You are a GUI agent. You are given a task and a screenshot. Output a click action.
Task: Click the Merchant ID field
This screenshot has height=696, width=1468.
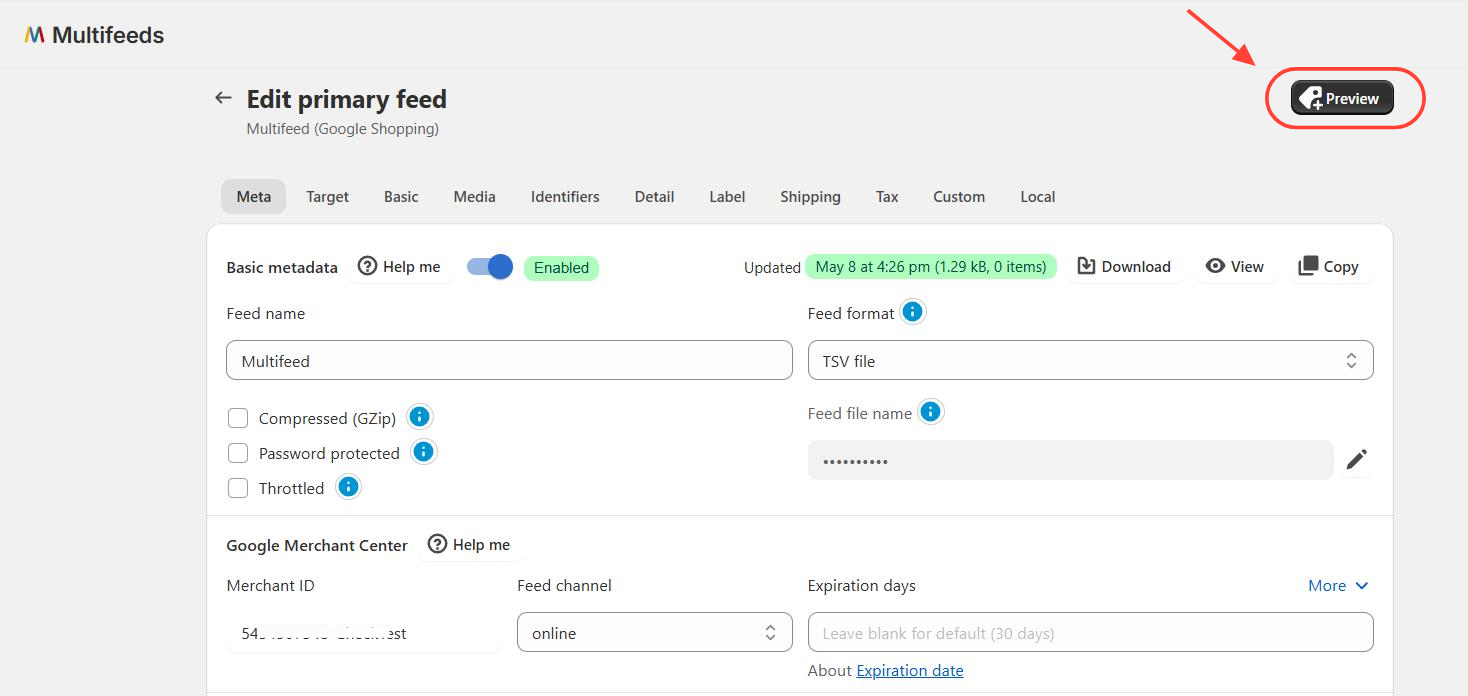364,632
